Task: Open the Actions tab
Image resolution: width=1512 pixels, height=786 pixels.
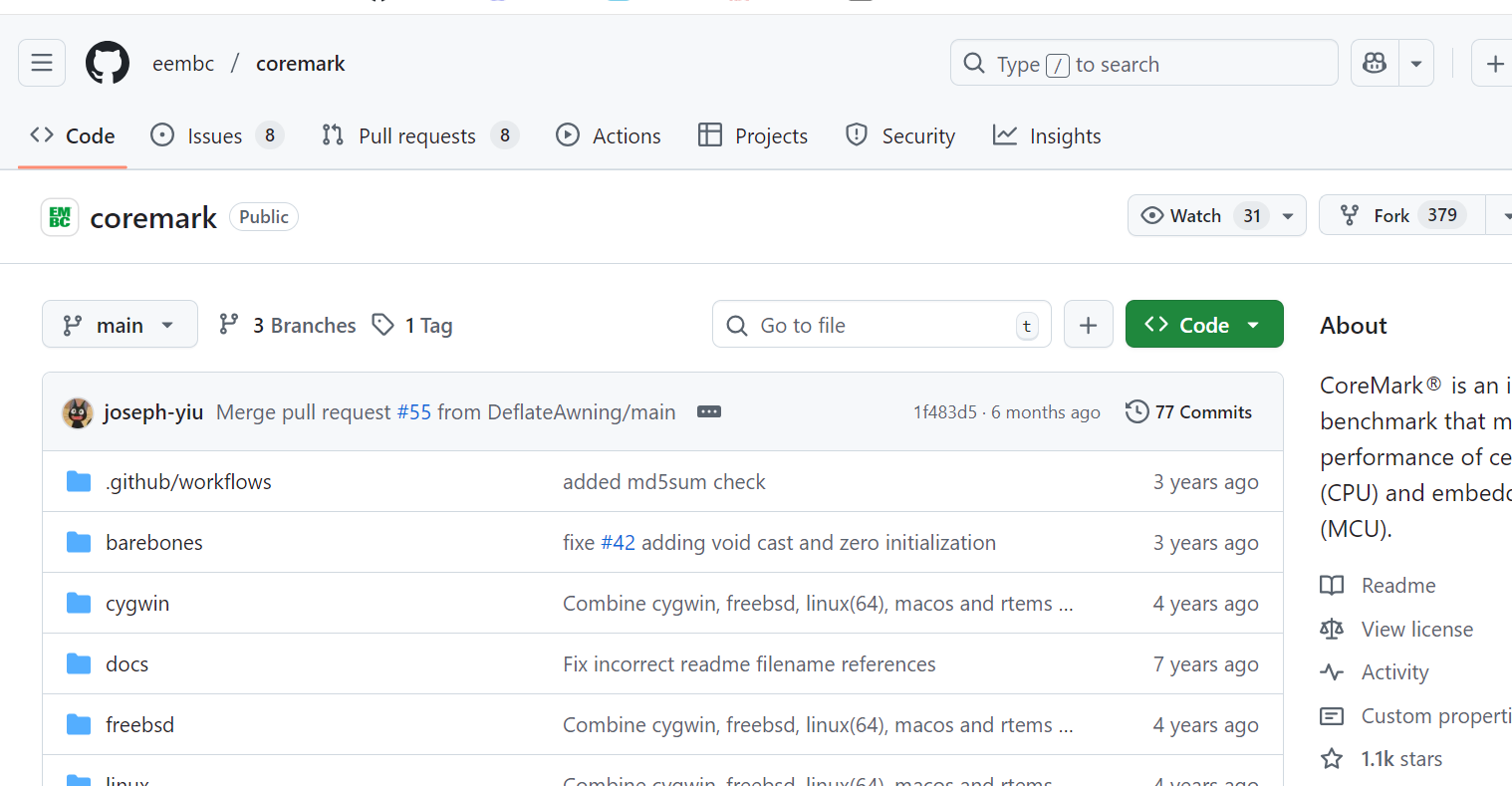Action: [609, 135]
